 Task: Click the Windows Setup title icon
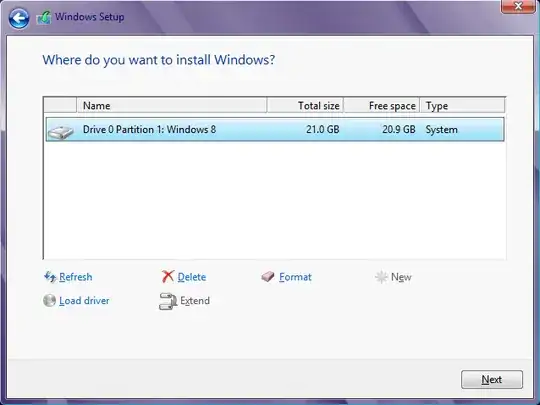(x=44, y=17)
